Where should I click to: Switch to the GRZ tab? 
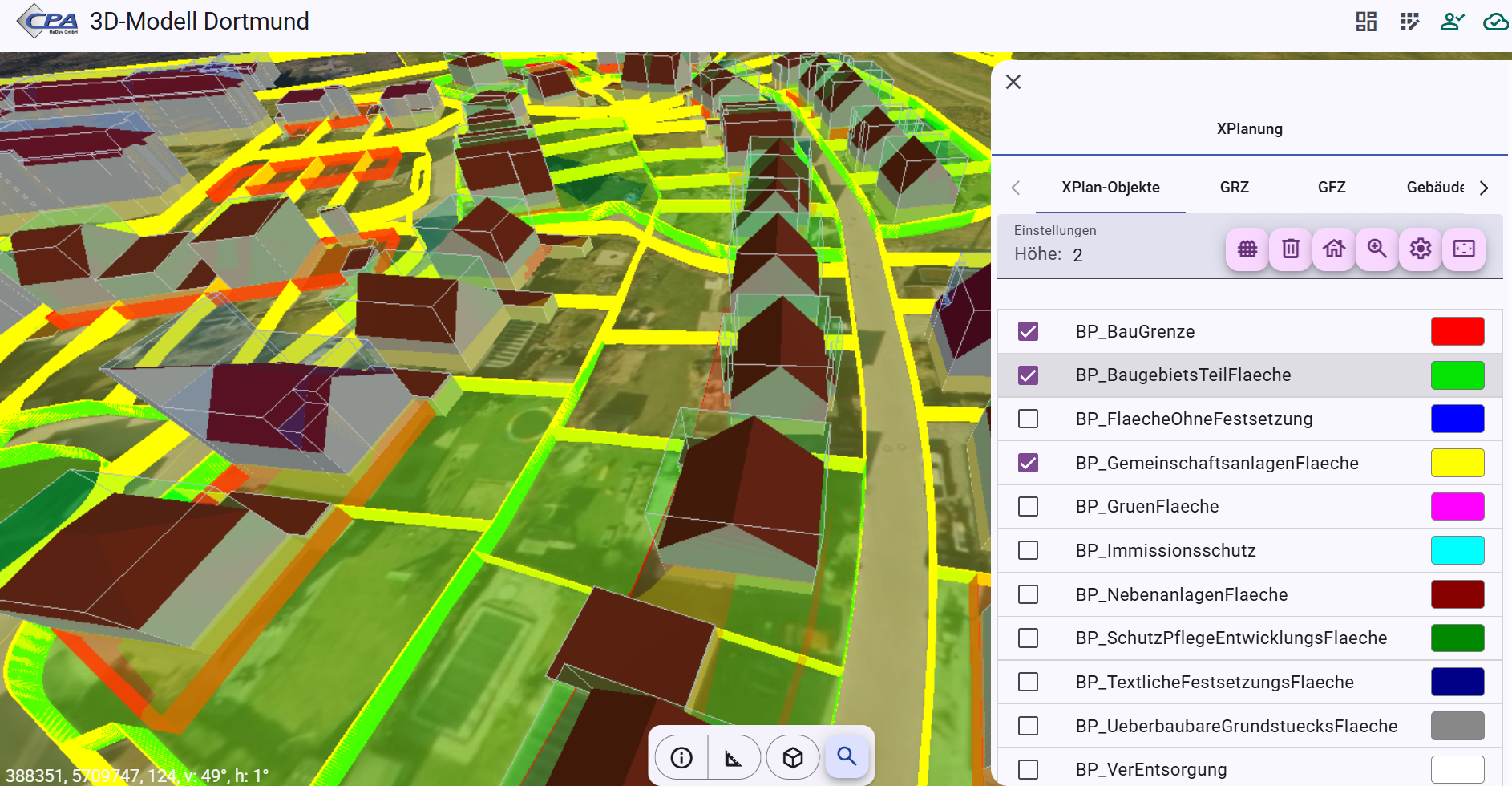coord(1235,188)
